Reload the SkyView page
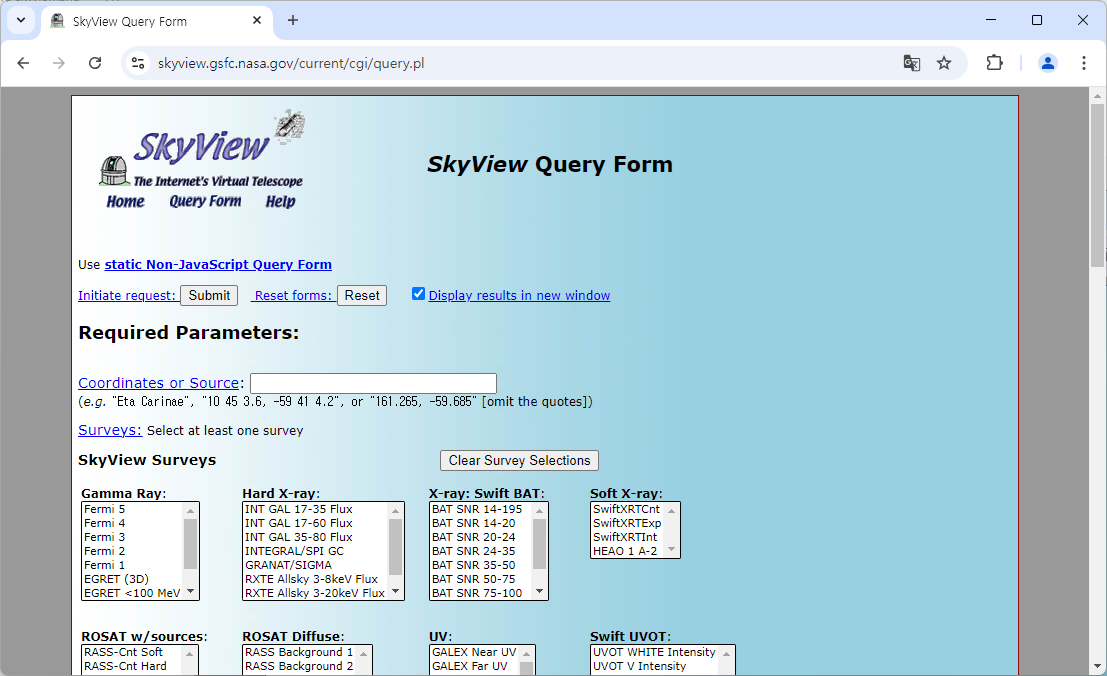 pos(95,64)
